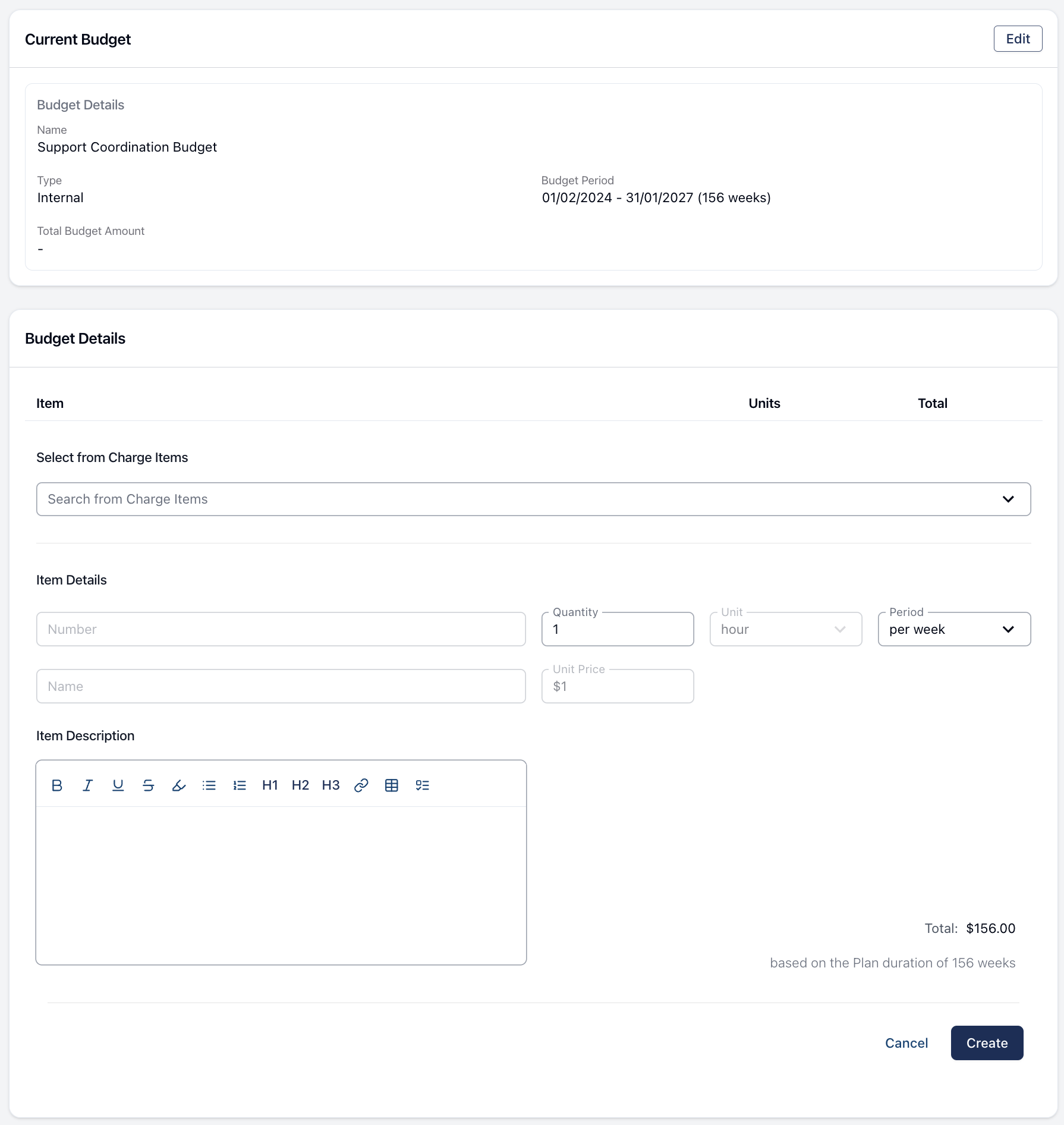Open the Search from Charge Items dropdown
Viewport: 1064px width, 1125px height.
pos(533,499)
